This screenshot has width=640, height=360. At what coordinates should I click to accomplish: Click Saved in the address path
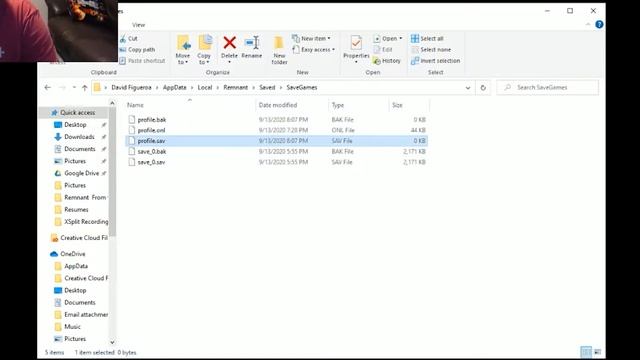point(267,87)
